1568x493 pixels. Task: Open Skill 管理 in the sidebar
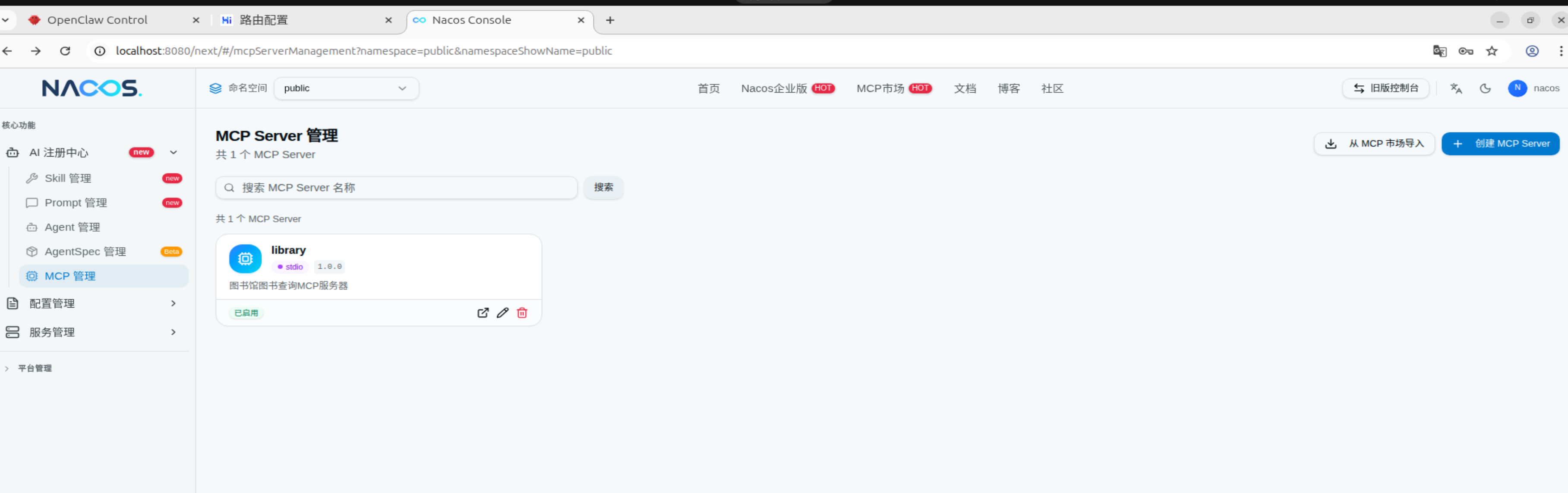pos(68,178)
